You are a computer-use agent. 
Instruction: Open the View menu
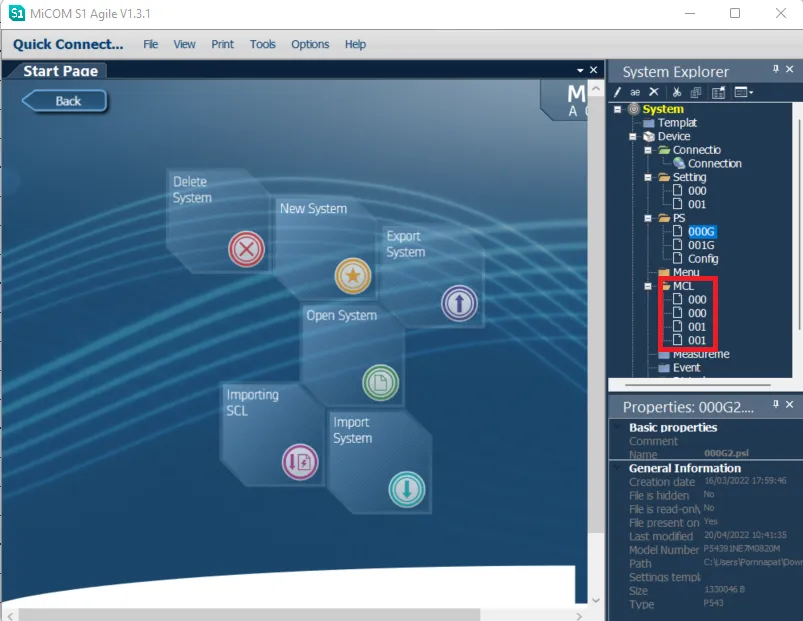coord(184,45)
